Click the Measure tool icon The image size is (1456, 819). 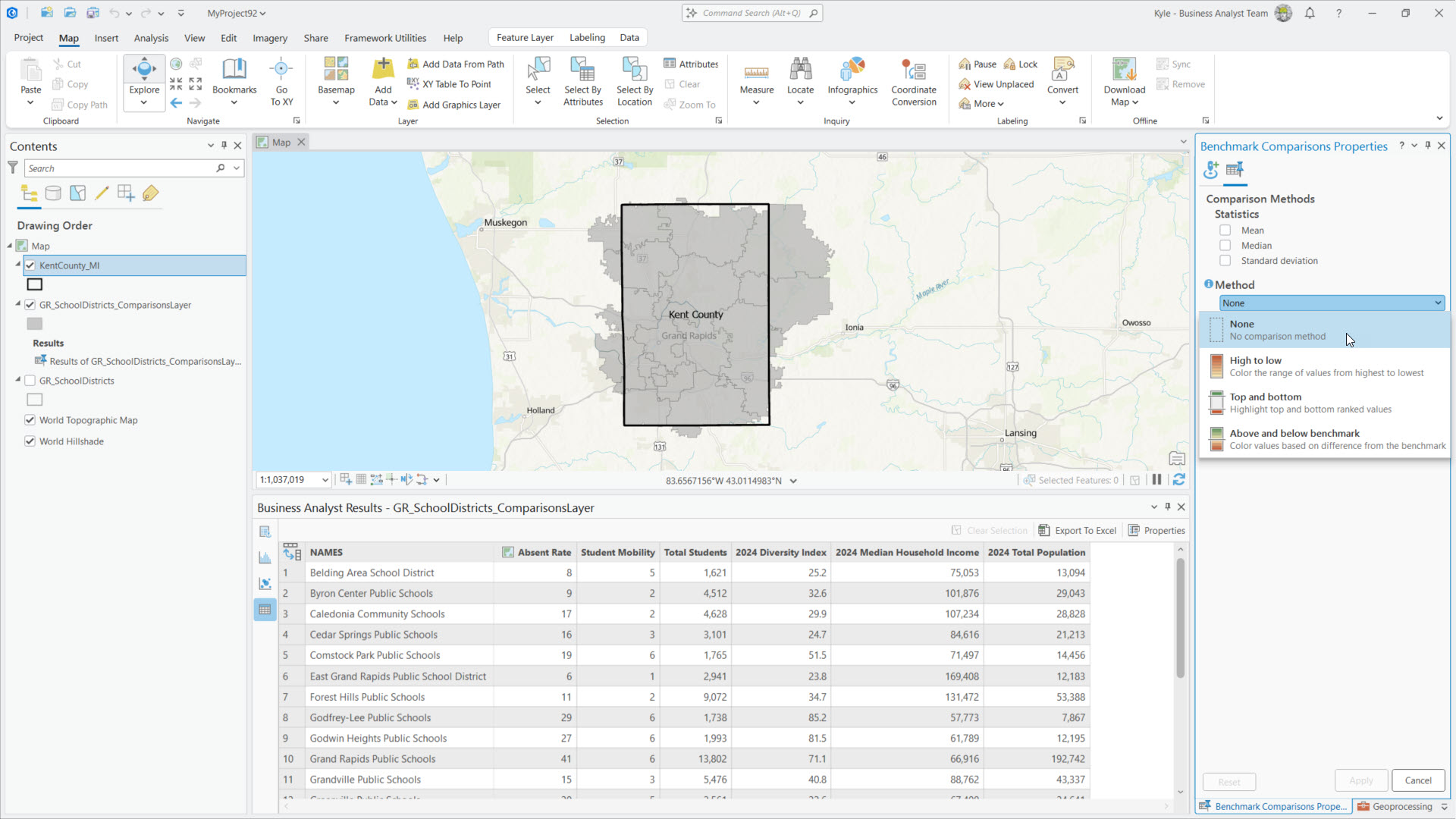(x=756, y=73)
